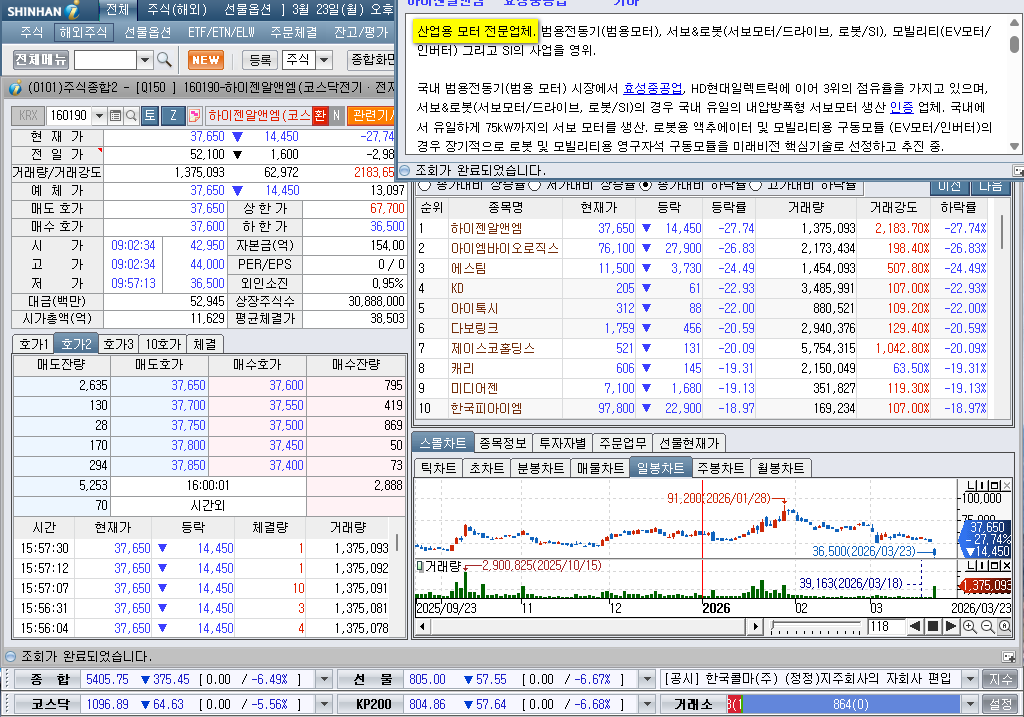Step the chart backward with the left arrow
Viewport: 1024px width, 717px height.
915,627
